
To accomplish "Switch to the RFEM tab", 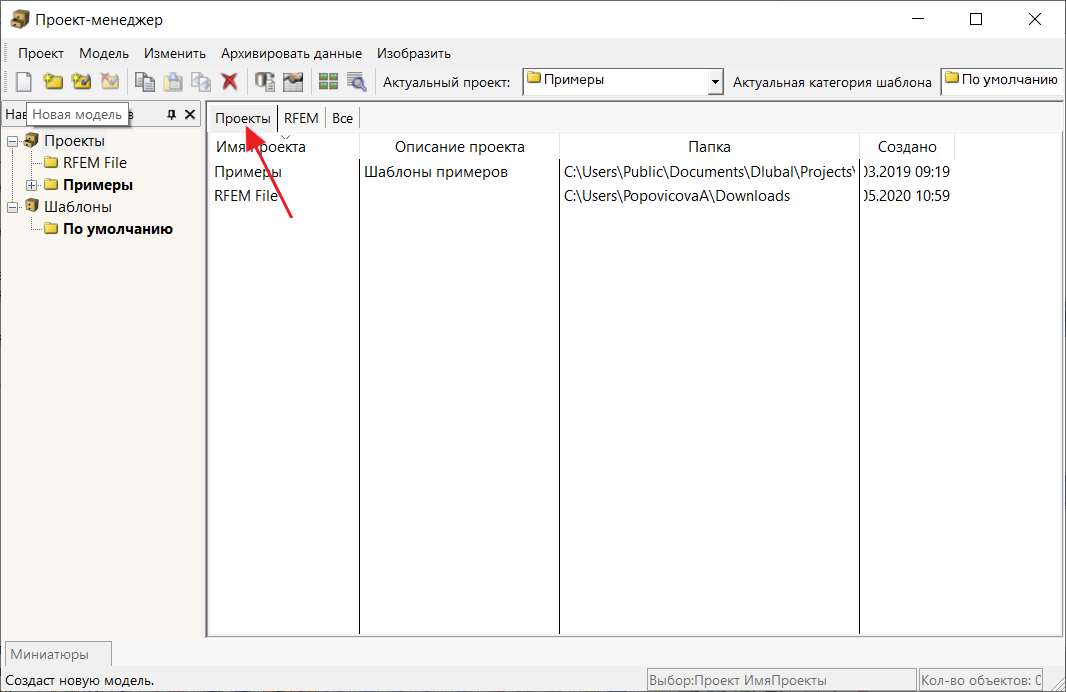I will (x=301, y=118).
